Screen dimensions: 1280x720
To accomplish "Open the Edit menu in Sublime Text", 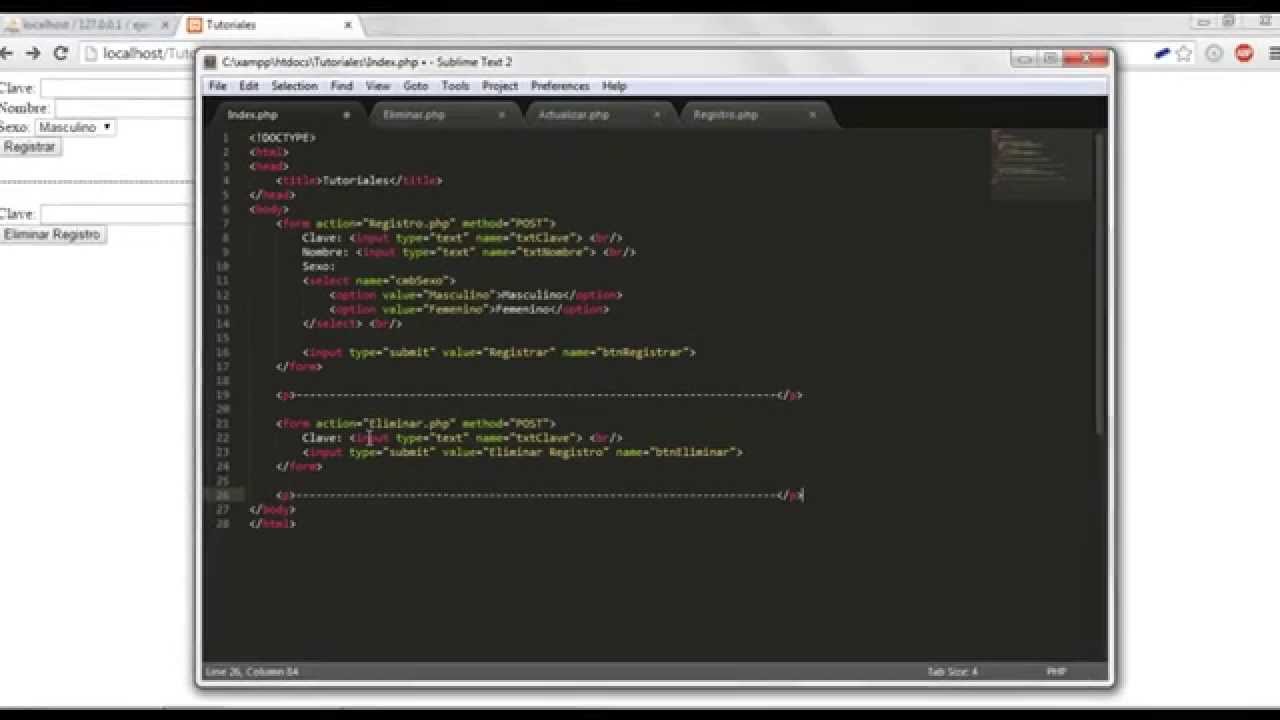I will click(249, 86).
